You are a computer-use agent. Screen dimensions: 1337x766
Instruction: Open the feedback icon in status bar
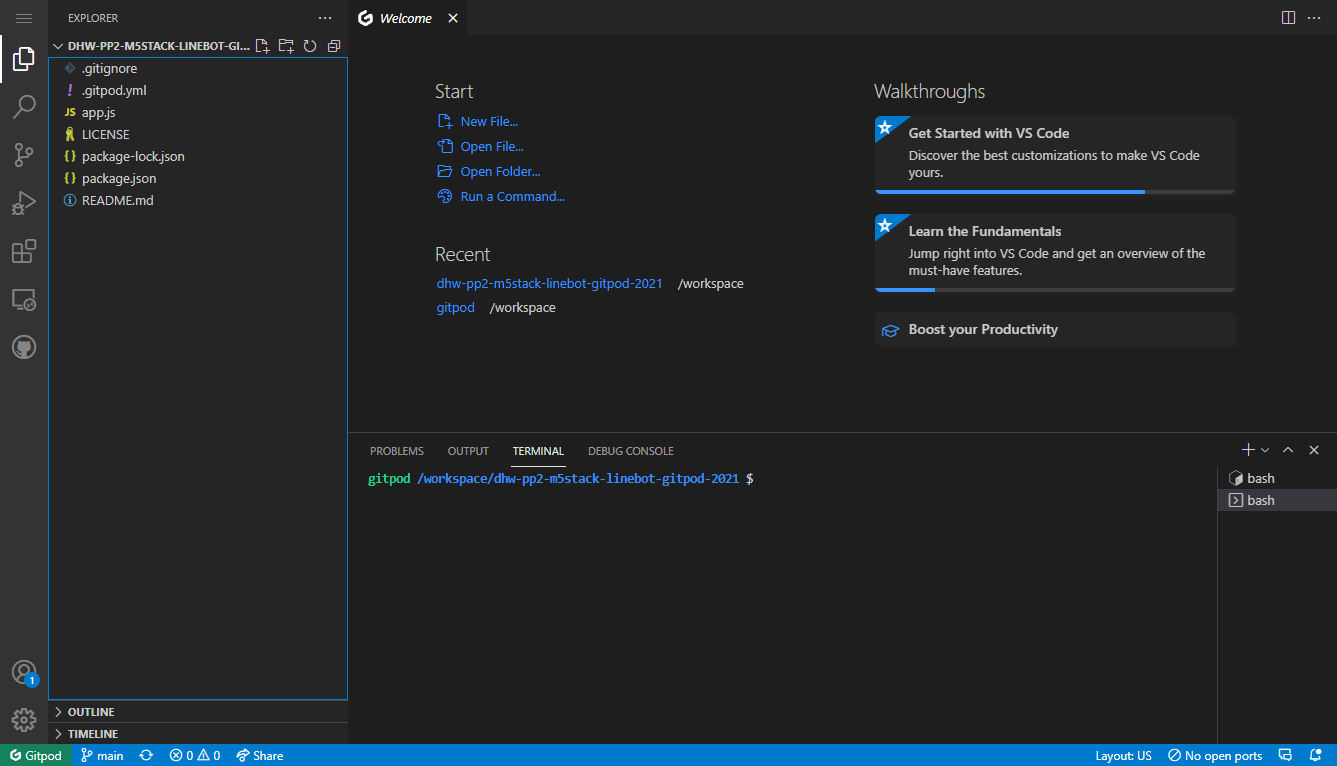coord(1288,755)
